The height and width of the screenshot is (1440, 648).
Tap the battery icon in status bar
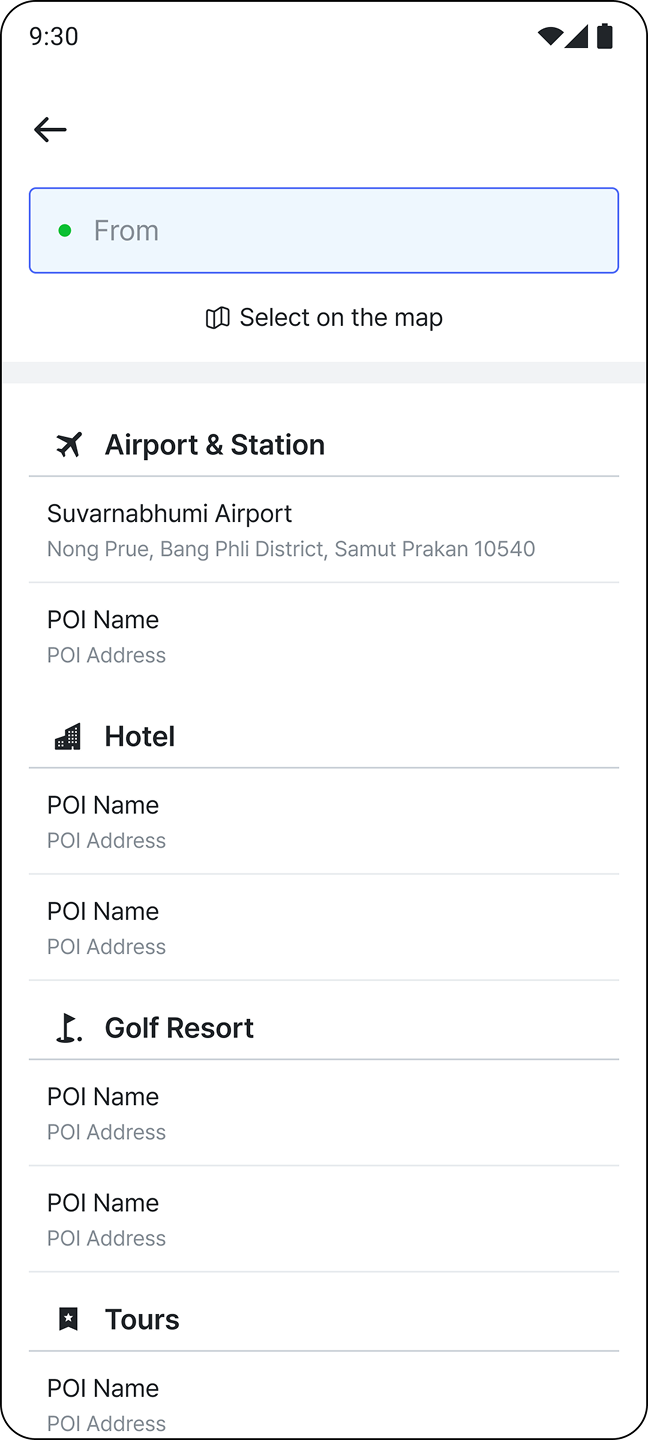(x=604, y=37)
